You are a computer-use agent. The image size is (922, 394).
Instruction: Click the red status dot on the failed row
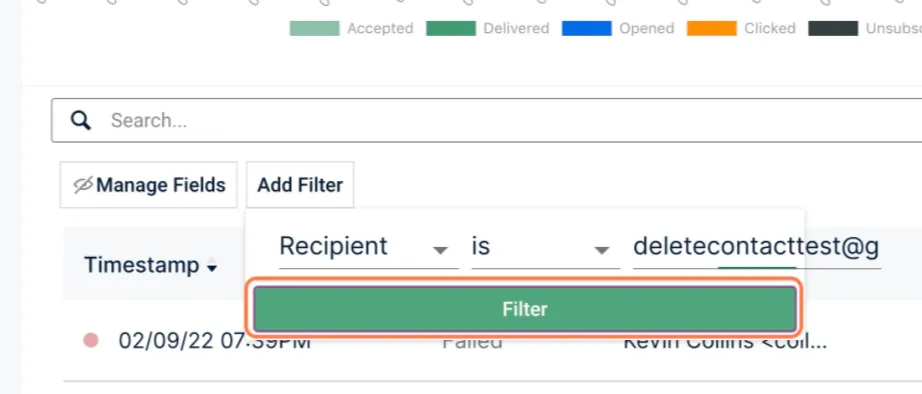point(91,340)
